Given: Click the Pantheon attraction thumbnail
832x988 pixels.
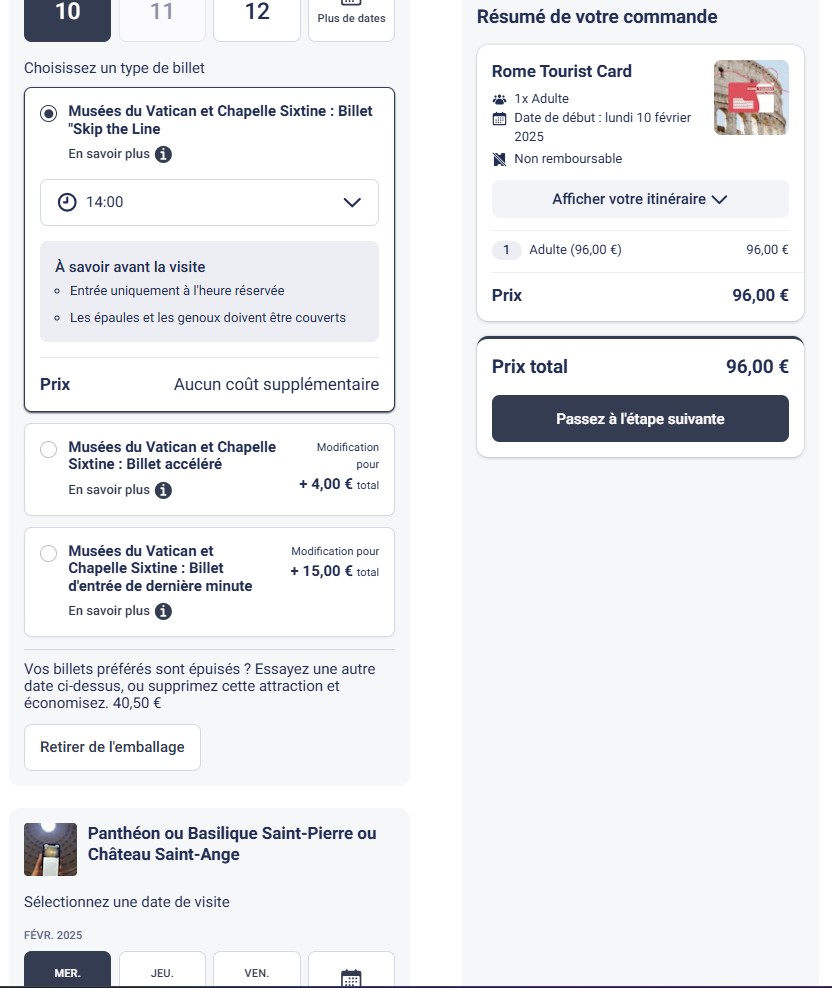Looking at the screenshot, I should point(50,849).
